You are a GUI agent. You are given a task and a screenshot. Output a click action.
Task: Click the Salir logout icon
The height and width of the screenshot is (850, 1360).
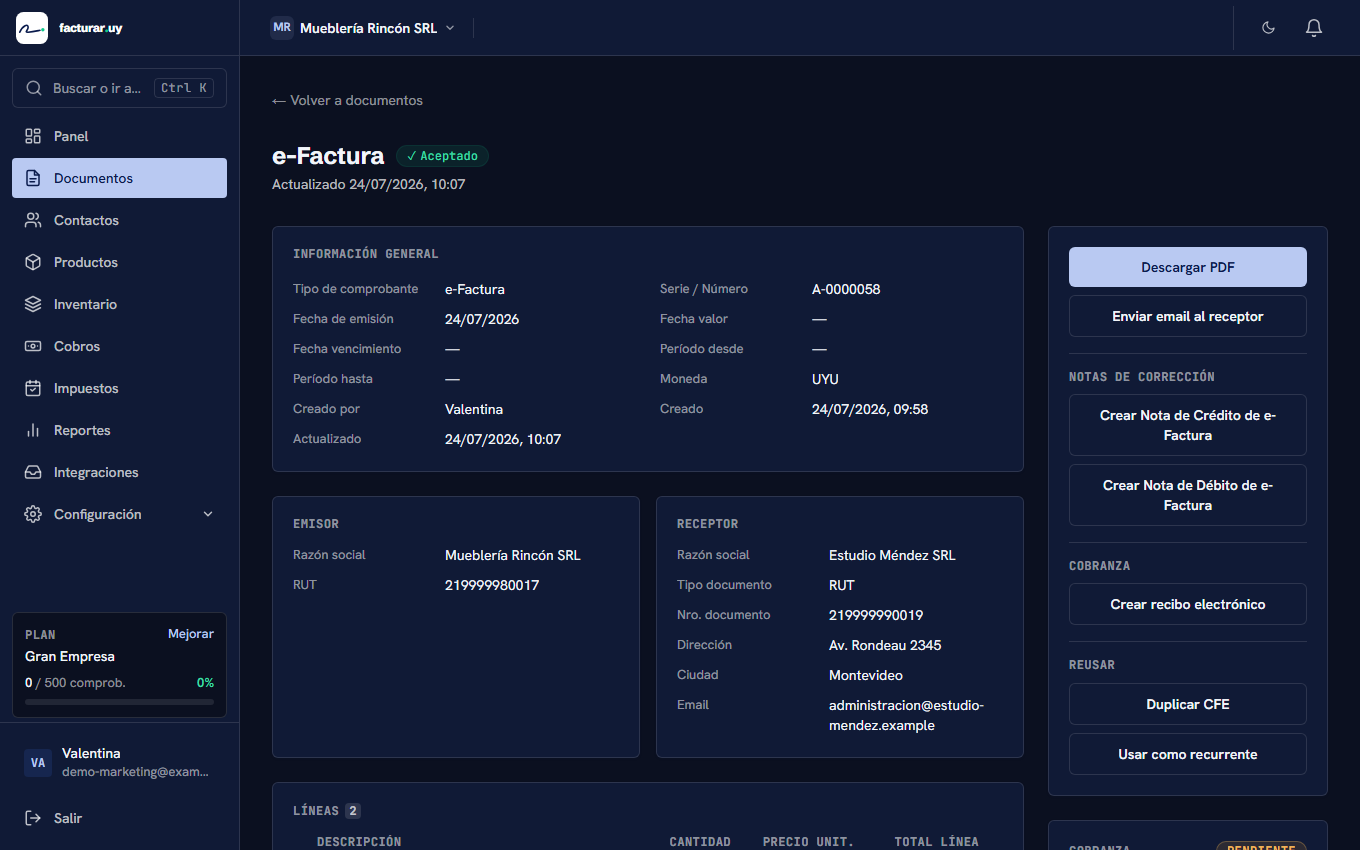33,818
